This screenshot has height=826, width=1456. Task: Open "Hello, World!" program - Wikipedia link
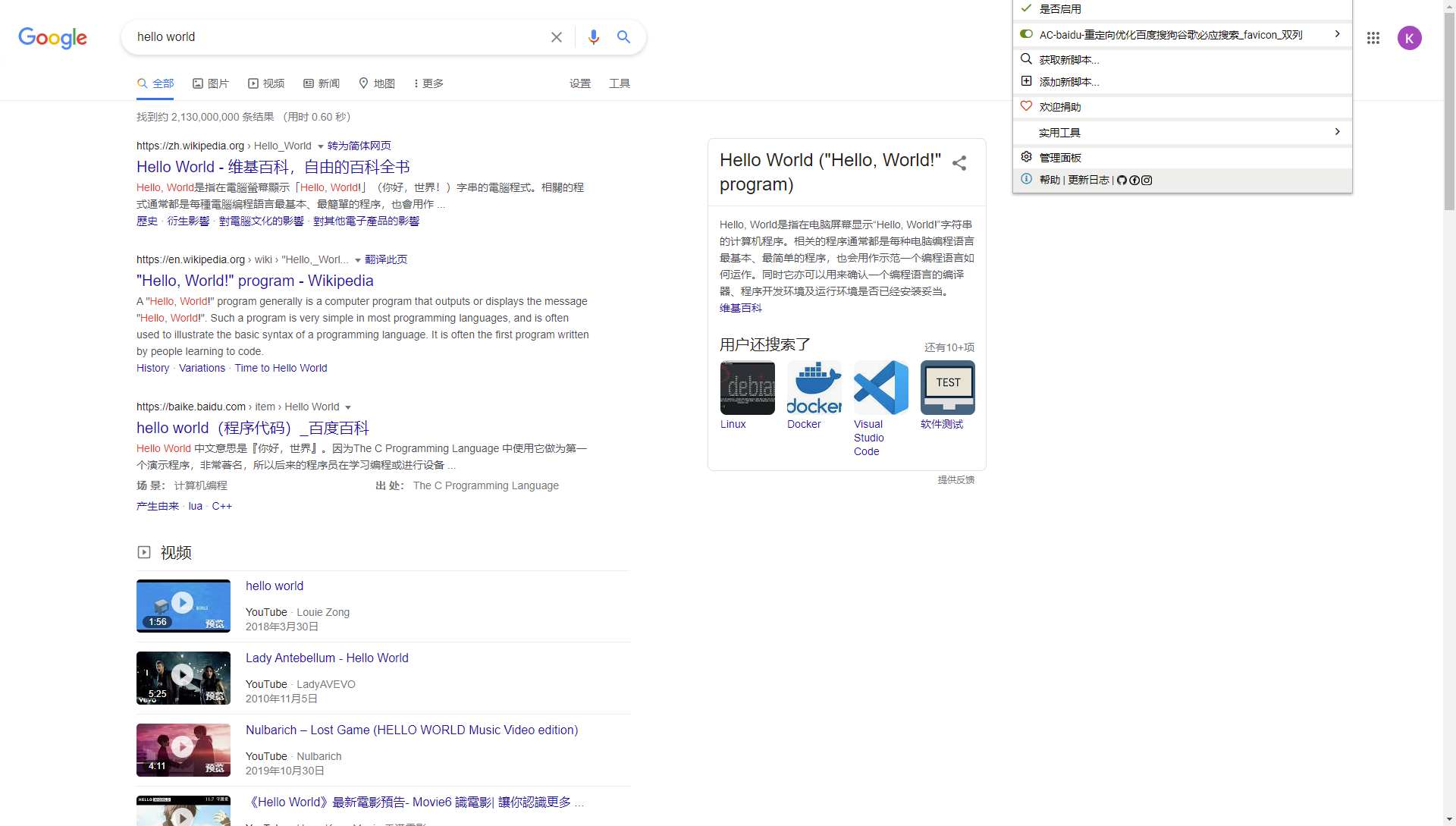[255, 281]
